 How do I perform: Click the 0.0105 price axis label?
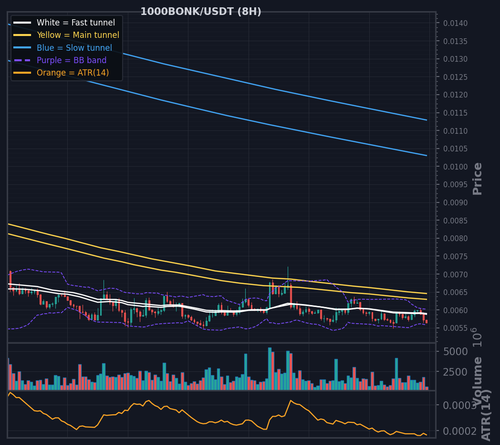tap(455, 149)
